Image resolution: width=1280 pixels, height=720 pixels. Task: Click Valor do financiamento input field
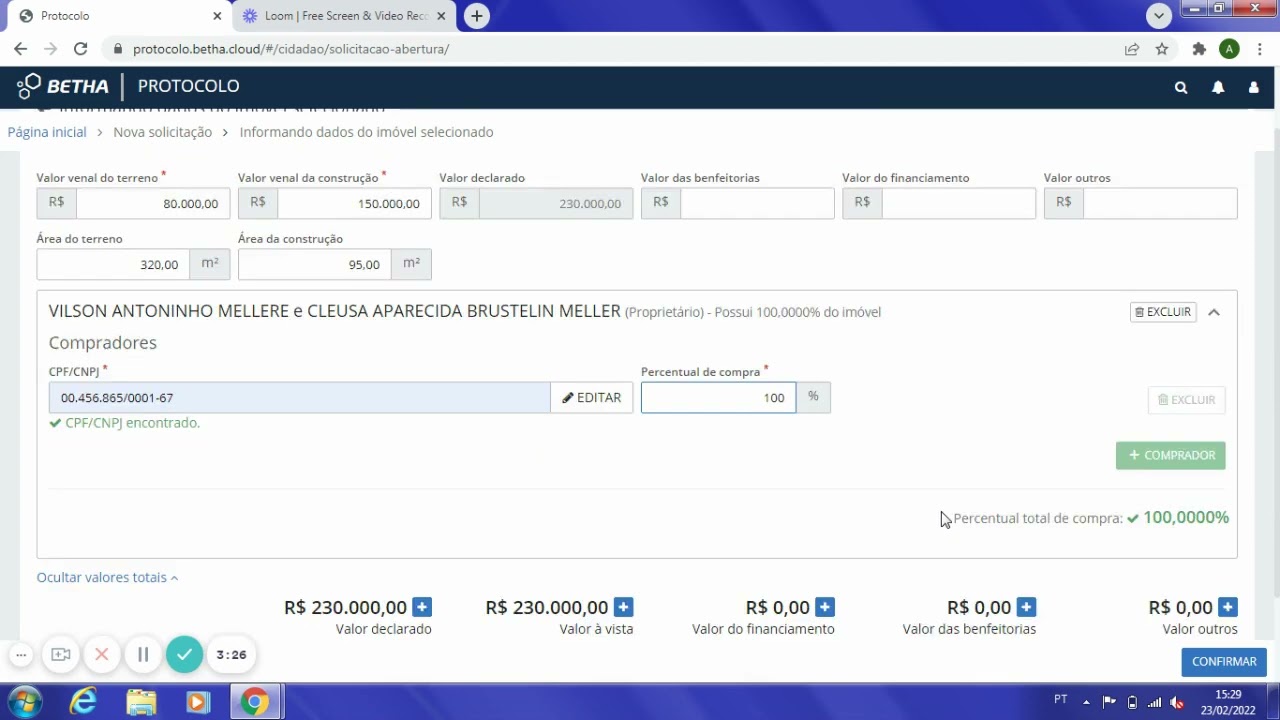pos(959,203)
